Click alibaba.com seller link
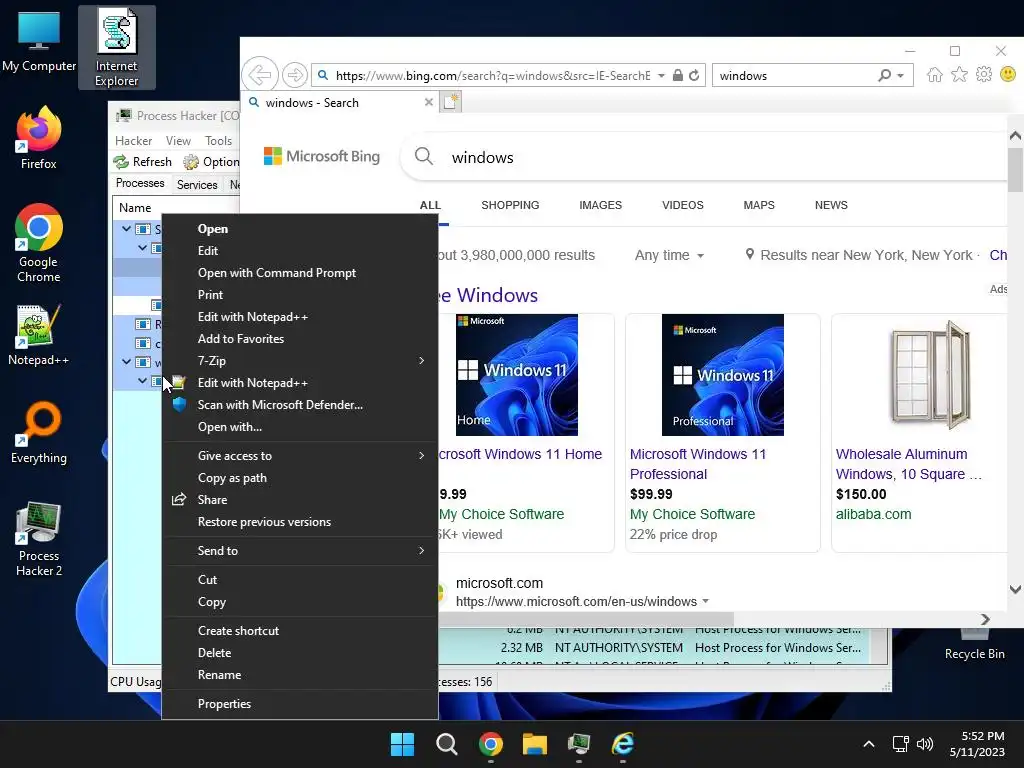Screen dimensions: 1024x768 pyautogui.click(x=873, y=514)
